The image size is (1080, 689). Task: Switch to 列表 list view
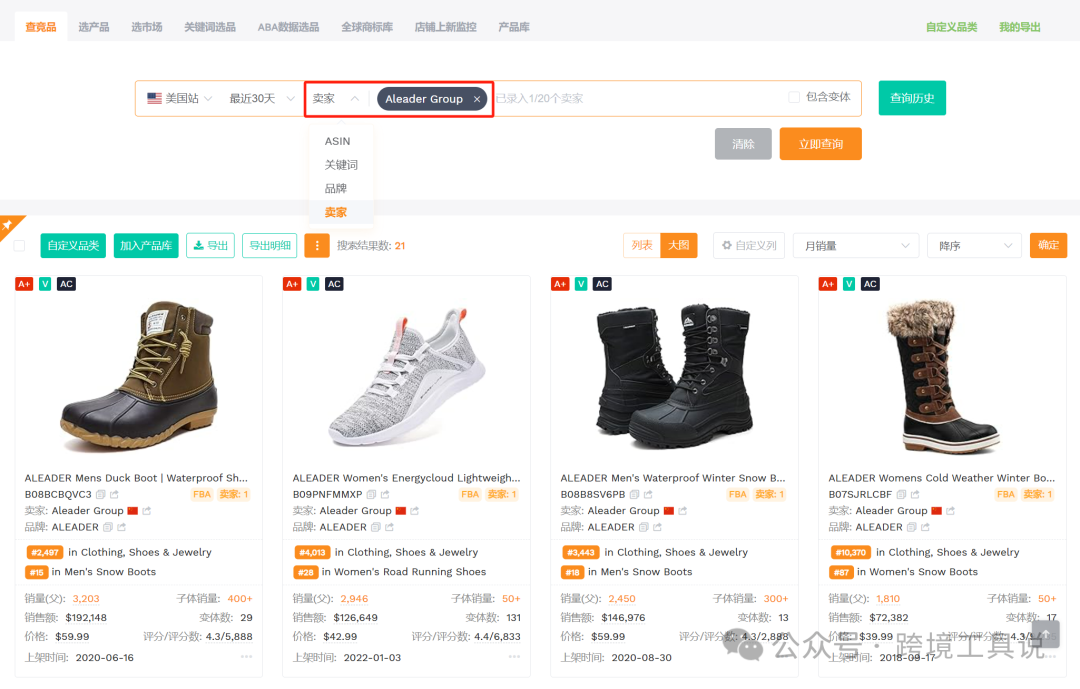[x=642, y=245]
